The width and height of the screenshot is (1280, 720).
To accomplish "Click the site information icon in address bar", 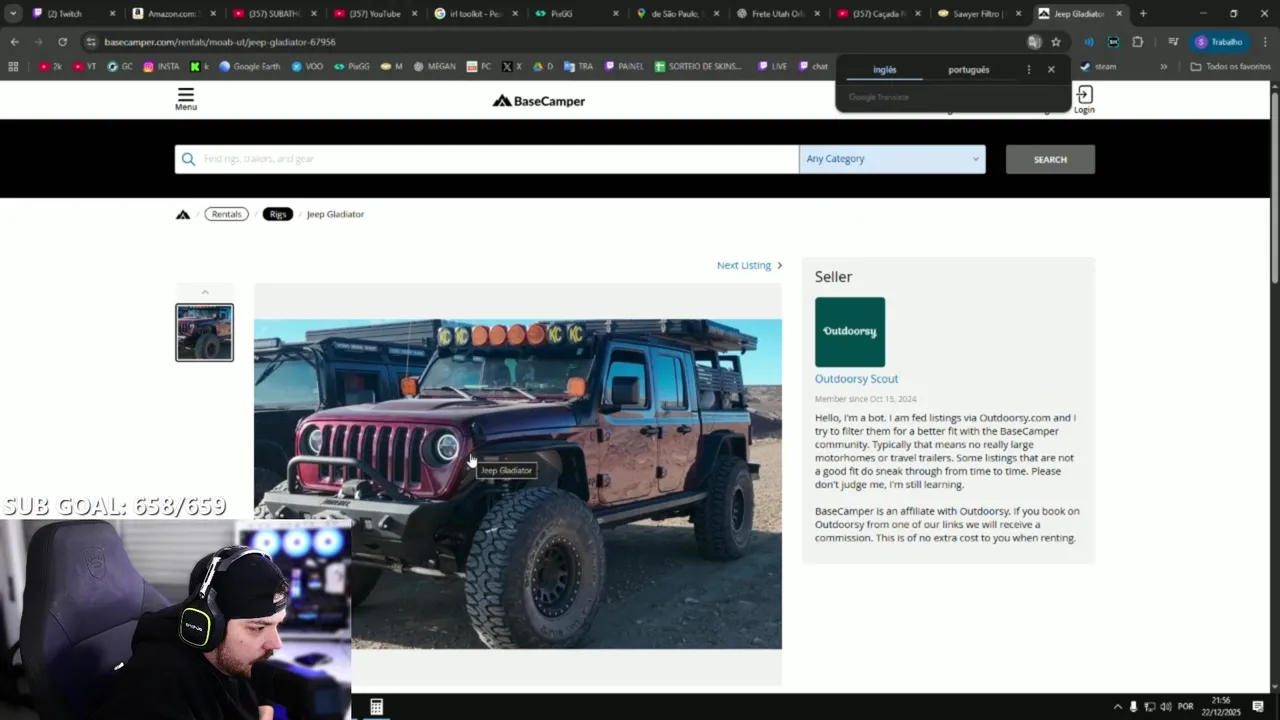I will coord(91,42).
